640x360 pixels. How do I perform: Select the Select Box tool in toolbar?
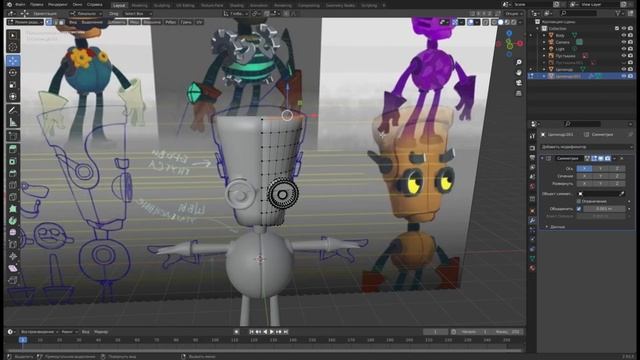pos(13,36)
